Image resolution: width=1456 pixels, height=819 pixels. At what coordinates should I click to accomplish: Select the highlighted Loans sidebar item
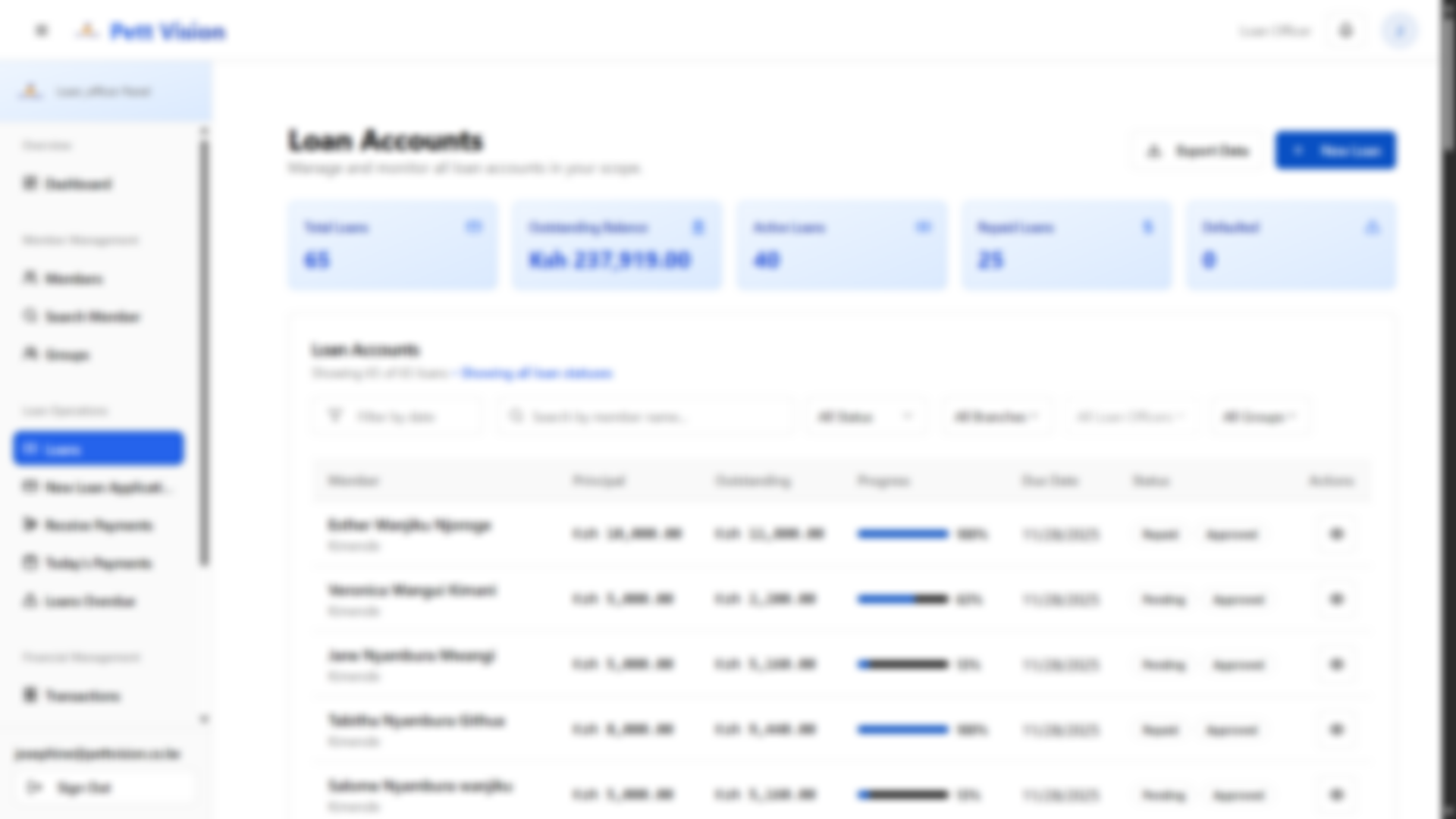[99, 449]
